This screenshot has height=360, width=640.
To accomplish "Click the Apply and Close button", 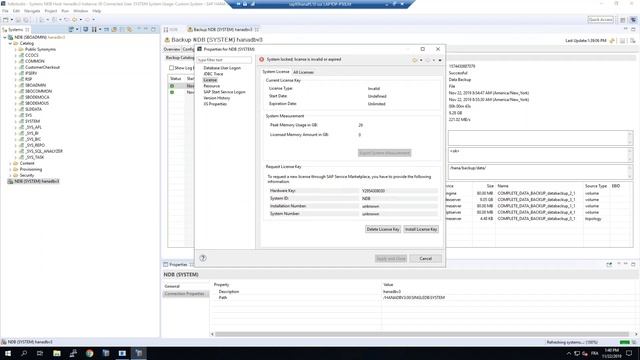I will click(391, 259).
